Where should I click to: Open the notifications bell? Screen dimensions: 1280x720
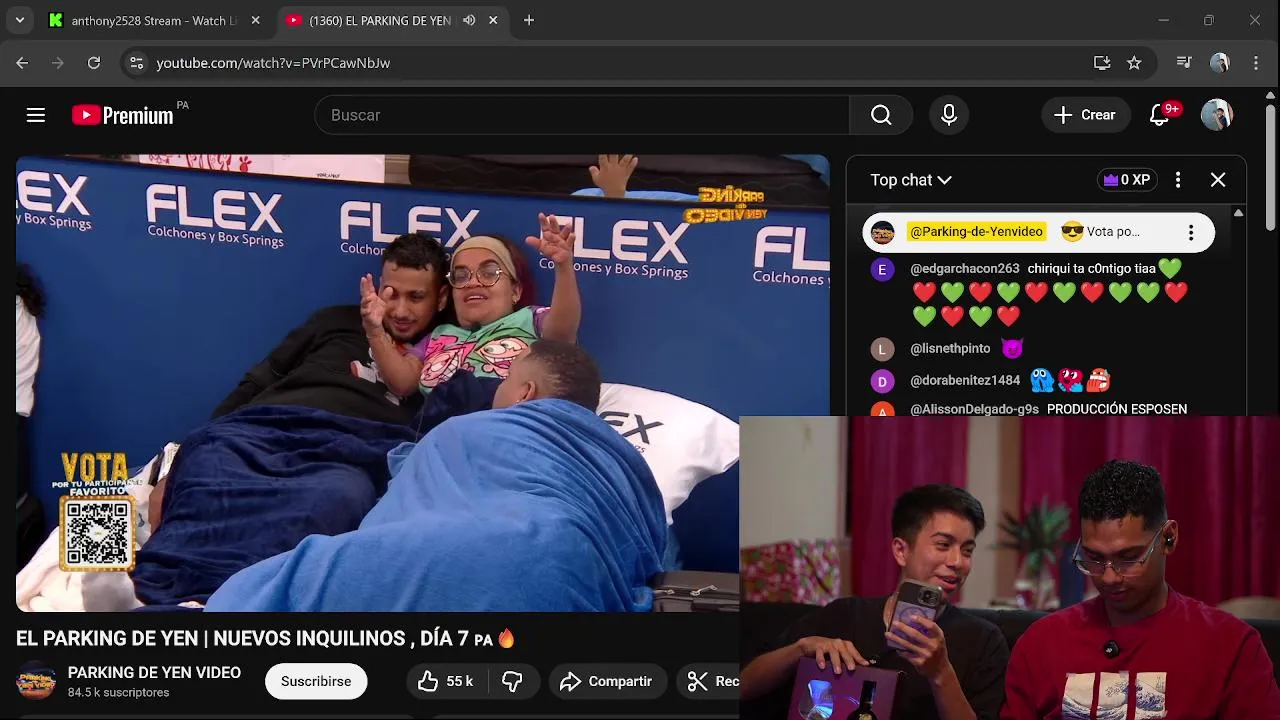[x=1160, y=115]
